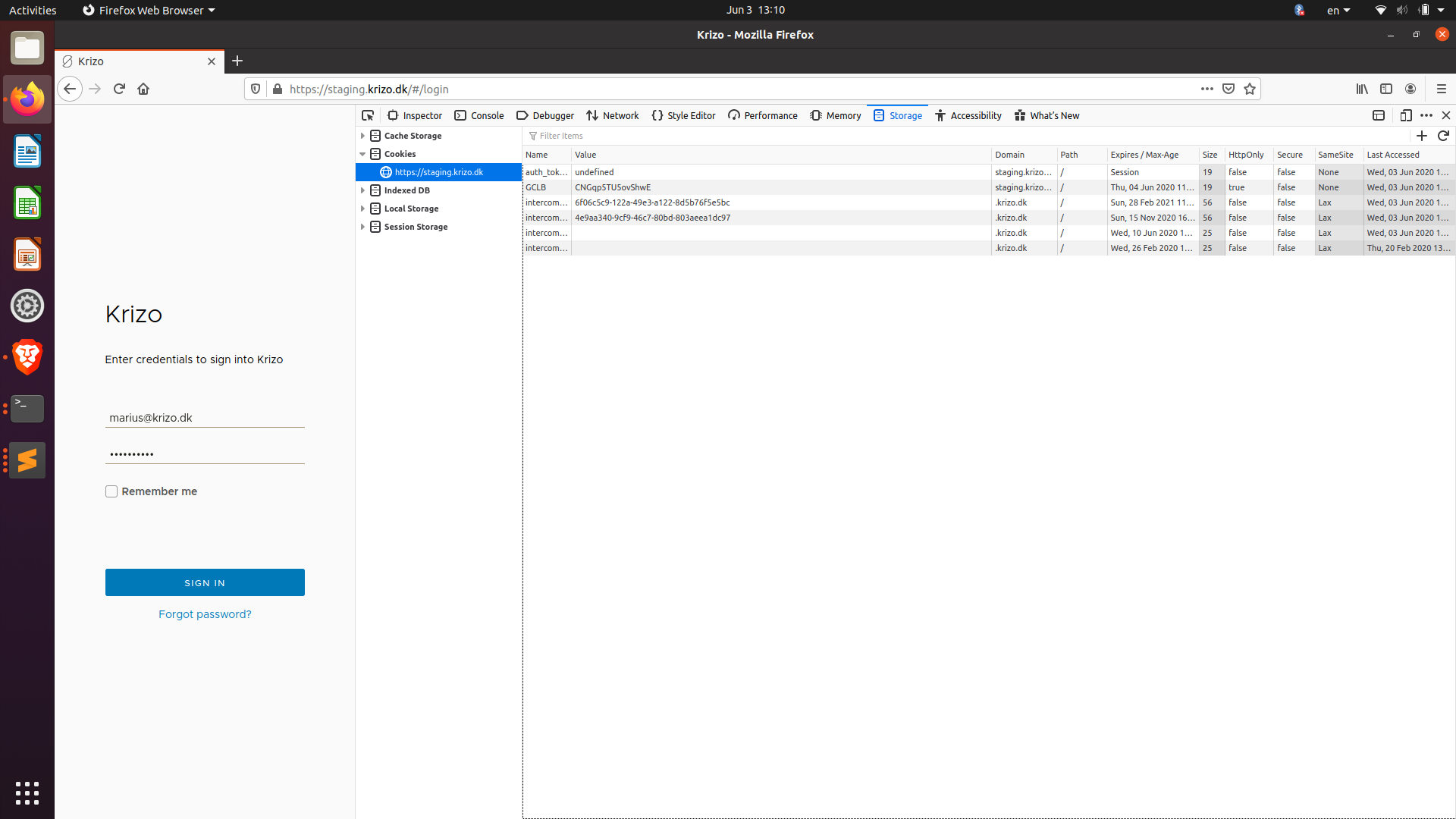Click the email field with marius@krizo.dk
This screenshot has width=1456, height=819.
point(205,418)
